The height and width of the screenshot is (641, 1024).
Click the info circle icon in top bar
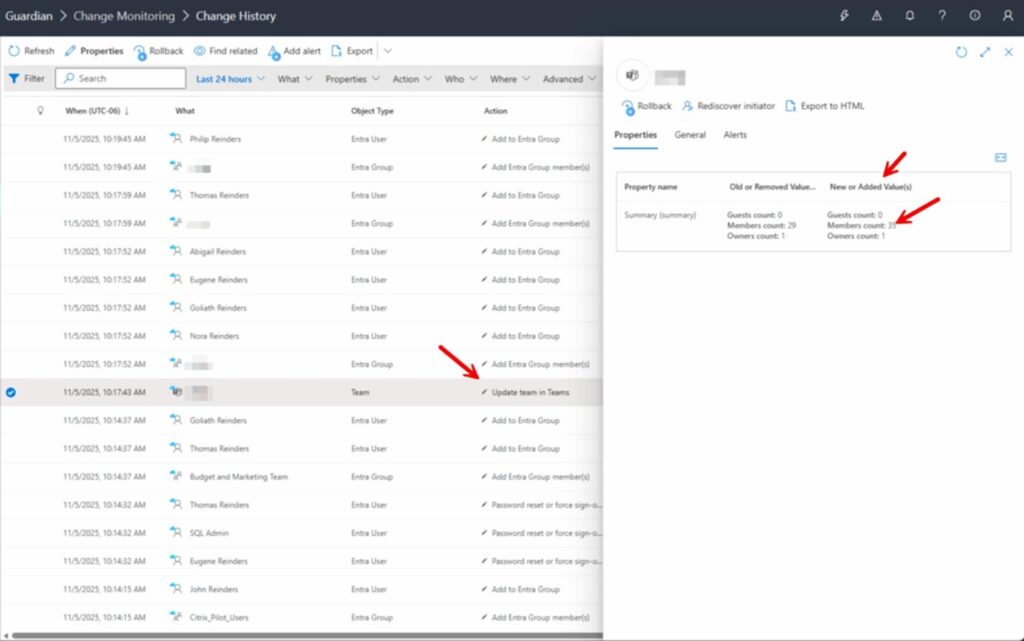tap(974, 16)
